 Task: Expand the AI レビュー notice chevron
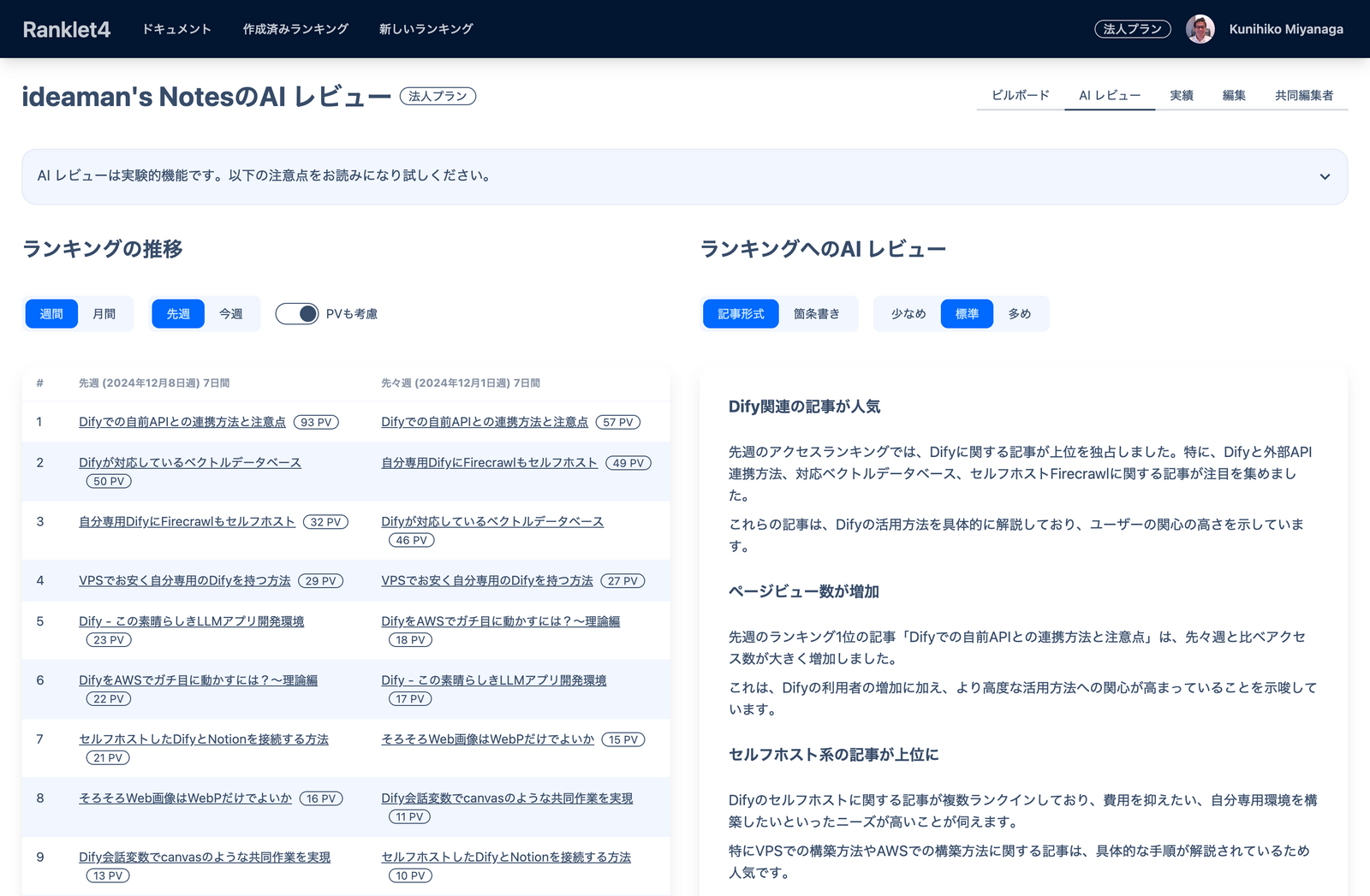pyautogui.click(x=1325, y=176)
